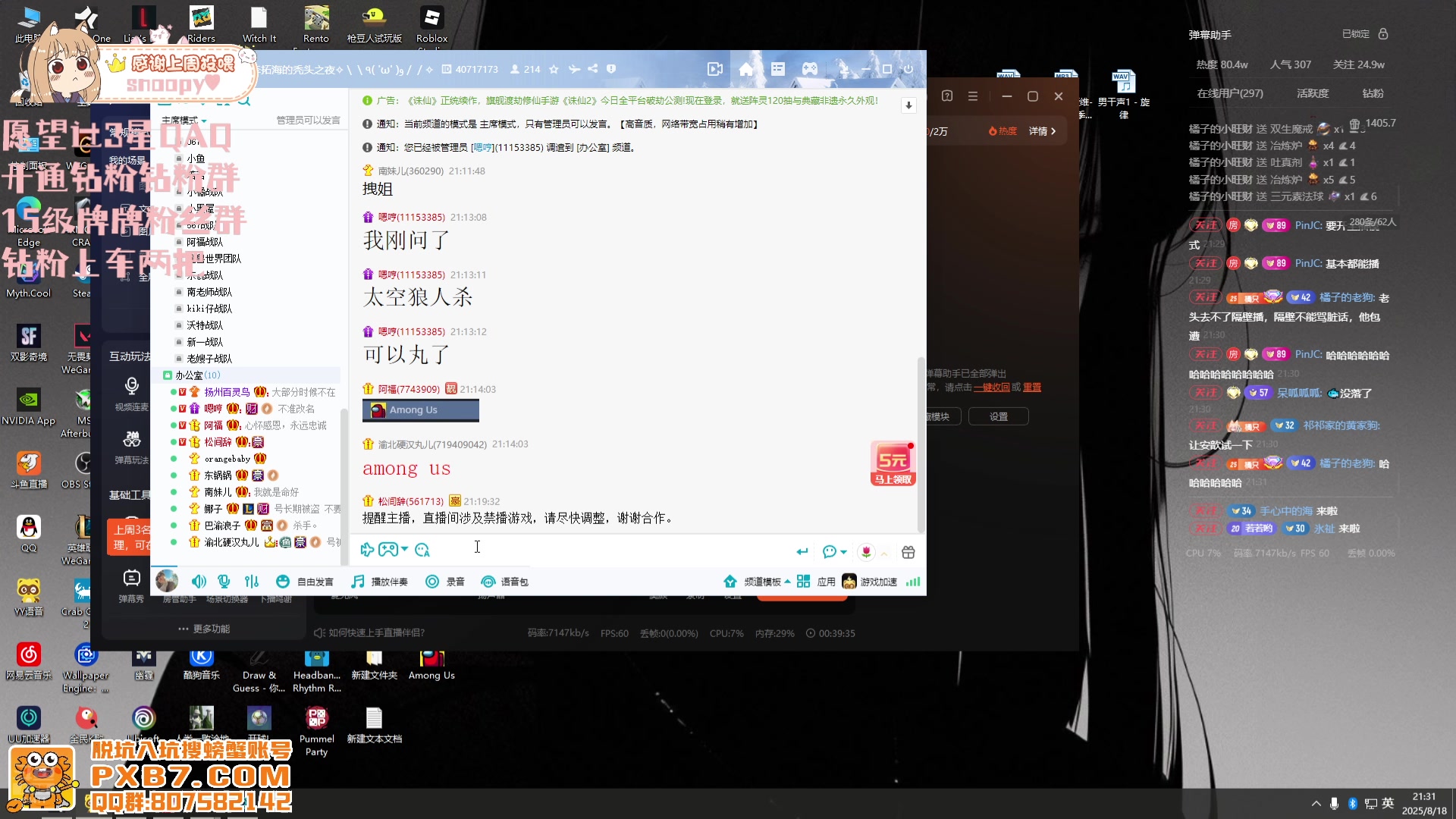Expand the gamepad dropdown arrow beside chat input
1456x819 pixels.
(404, 549)
